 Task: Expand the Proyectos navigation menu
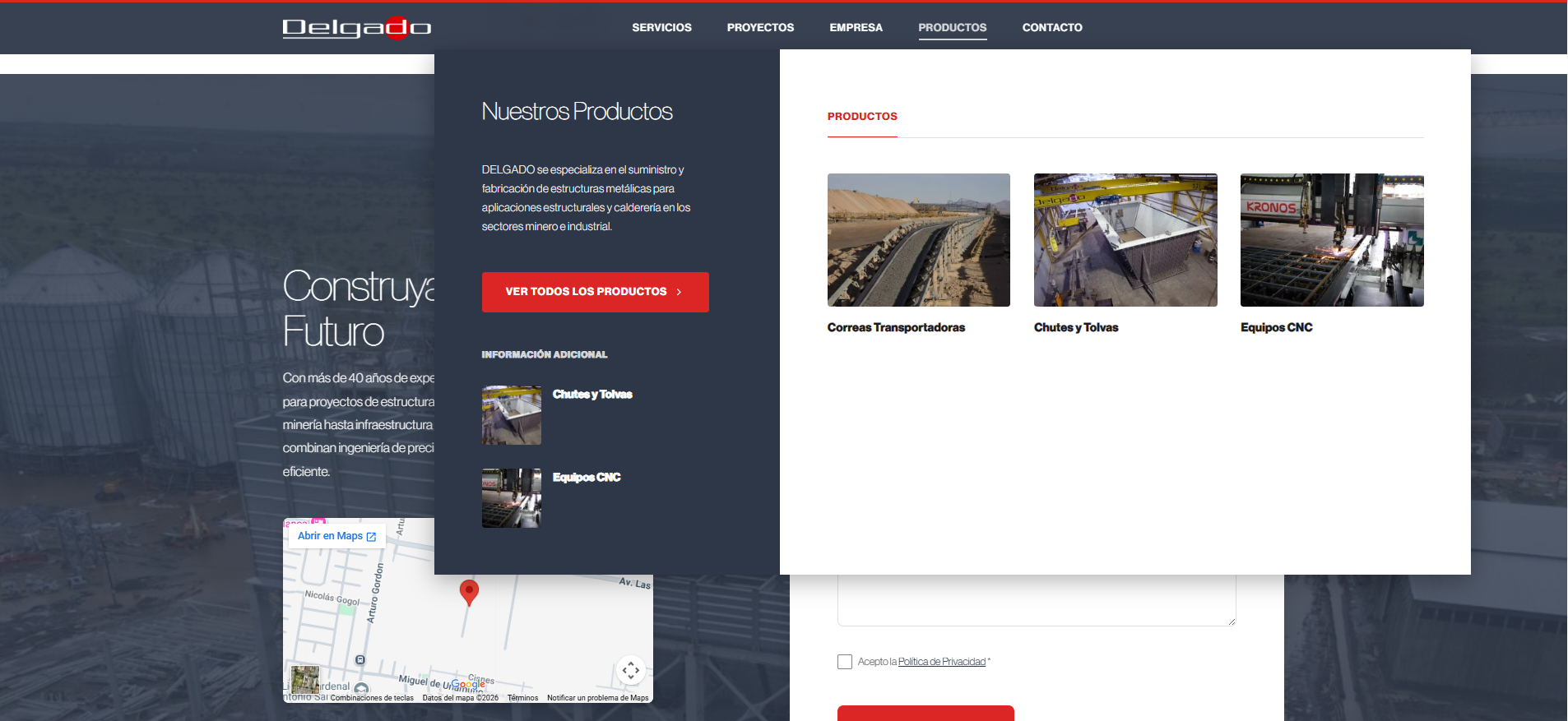[760, 28]
